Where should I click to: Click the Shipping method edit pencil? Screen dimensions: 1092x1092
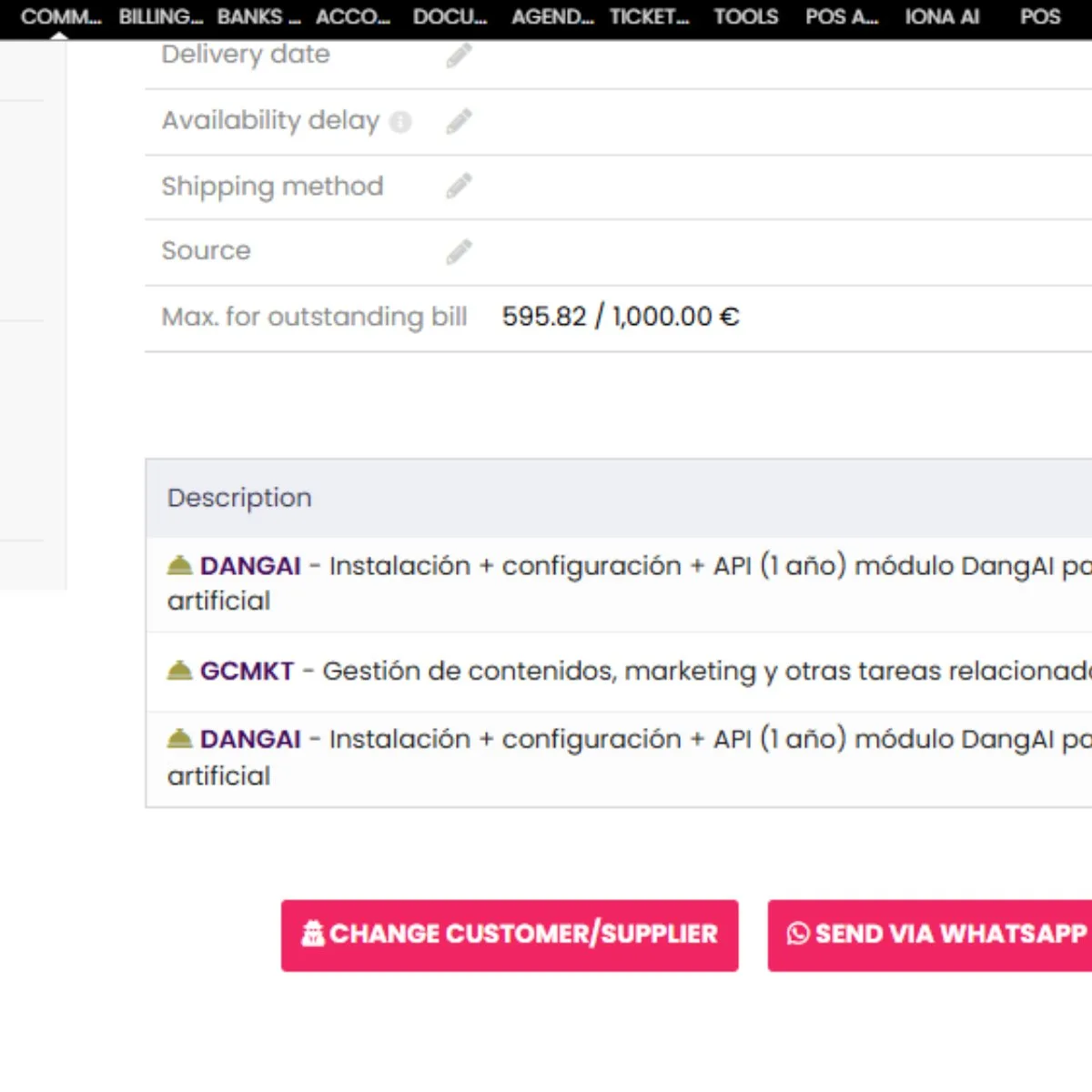coord(459,187)
